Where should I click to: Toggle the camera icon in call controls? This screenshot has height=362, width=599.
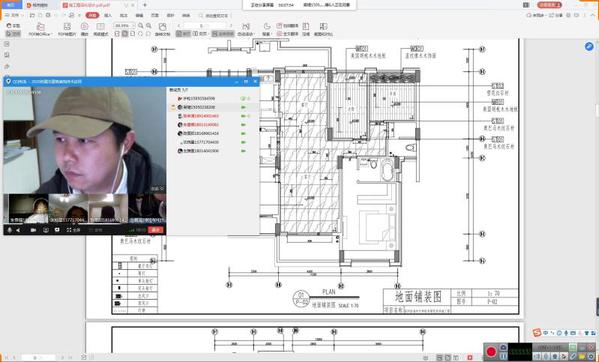tap(33, 230)
